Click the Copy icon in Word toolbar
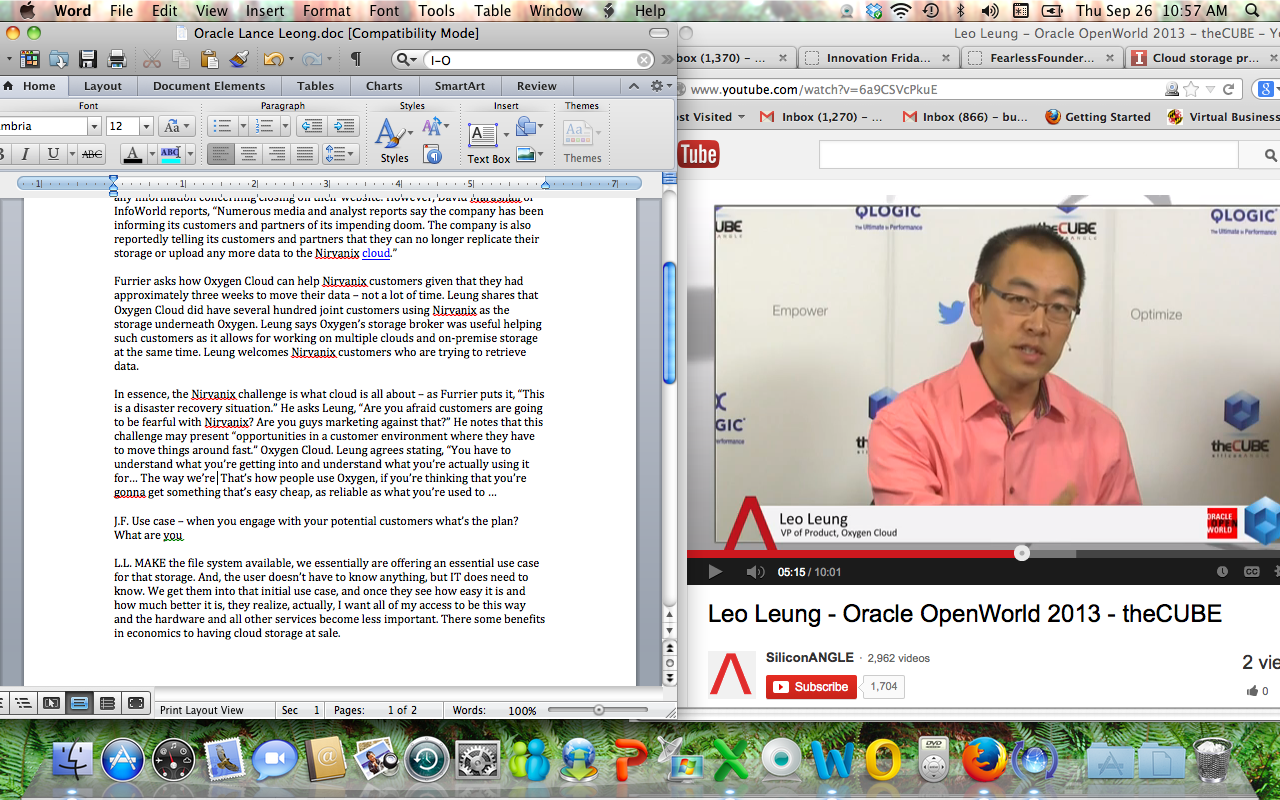The image size is (1280, 800). coord(180,59)
